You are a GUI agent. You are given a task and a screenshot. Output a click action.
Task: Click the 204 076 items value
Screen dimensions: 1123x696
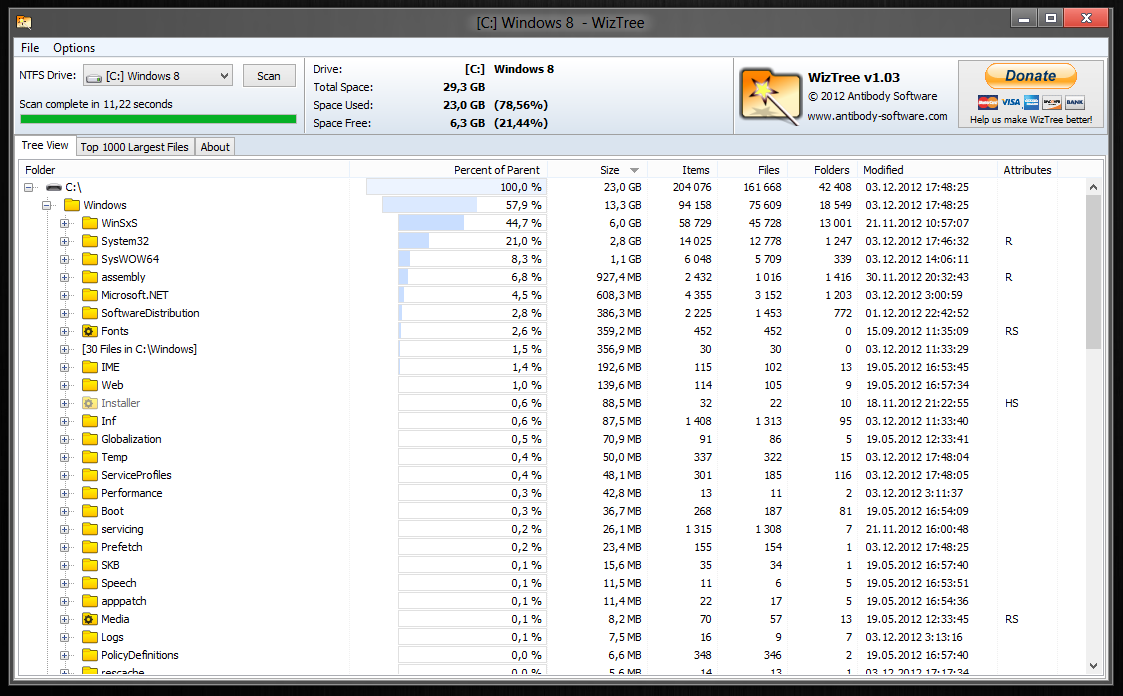692,188
